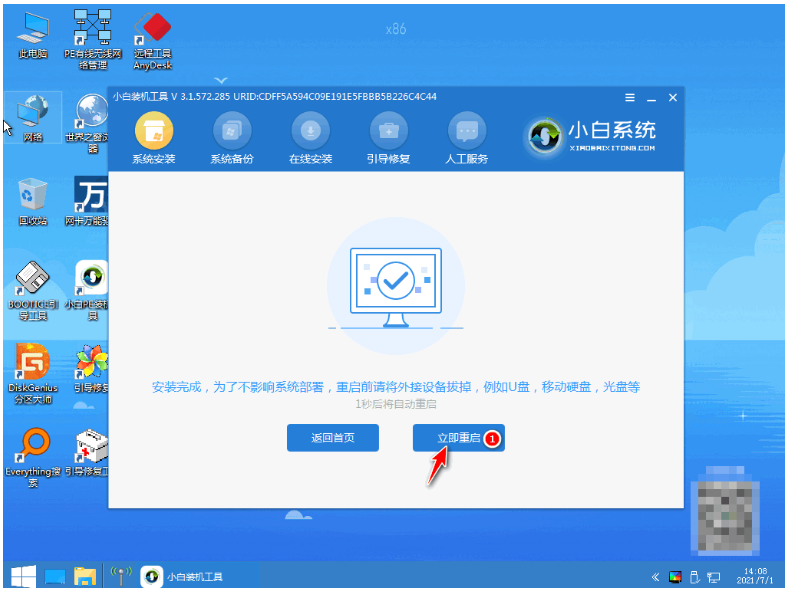Switch to the 系统备份 tab

(x=231, y=139)
